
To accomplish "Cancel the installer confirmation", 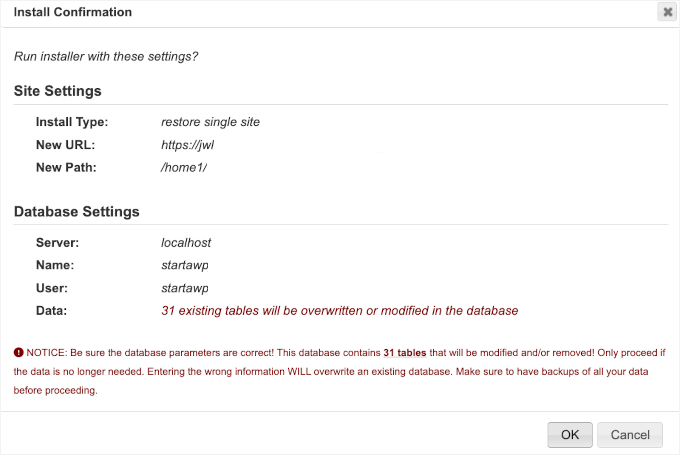I will (630, 435).
